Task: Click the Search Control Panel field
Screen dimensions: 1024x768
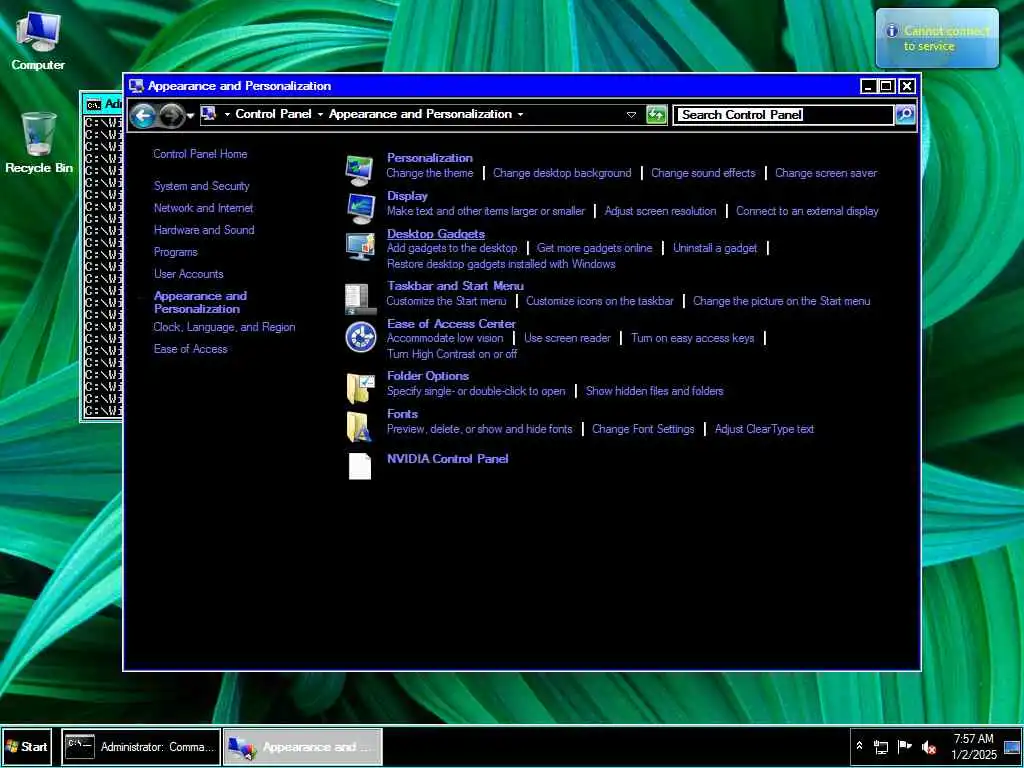Action: click(x=783, y=115)
